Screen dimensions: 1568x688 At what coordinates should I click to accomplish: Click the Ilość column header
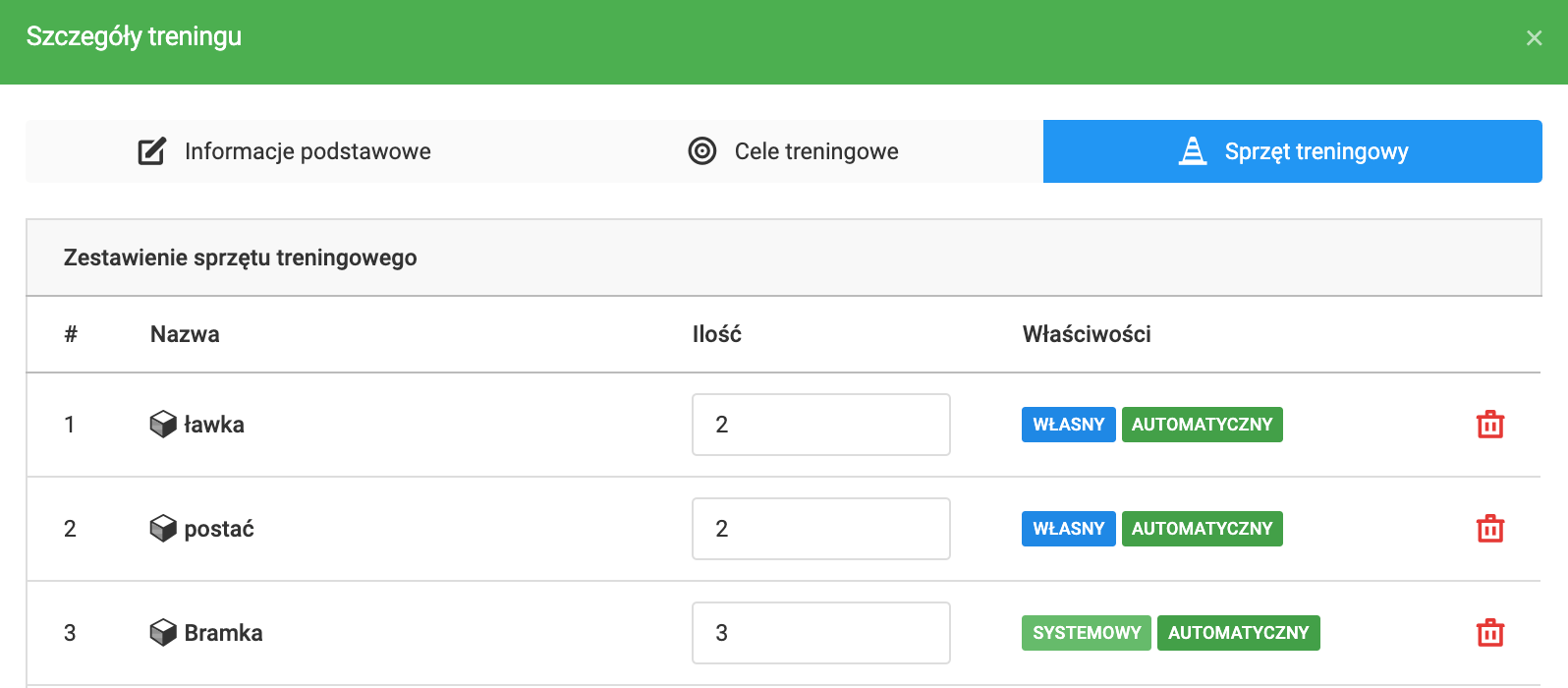click(716, 334)
